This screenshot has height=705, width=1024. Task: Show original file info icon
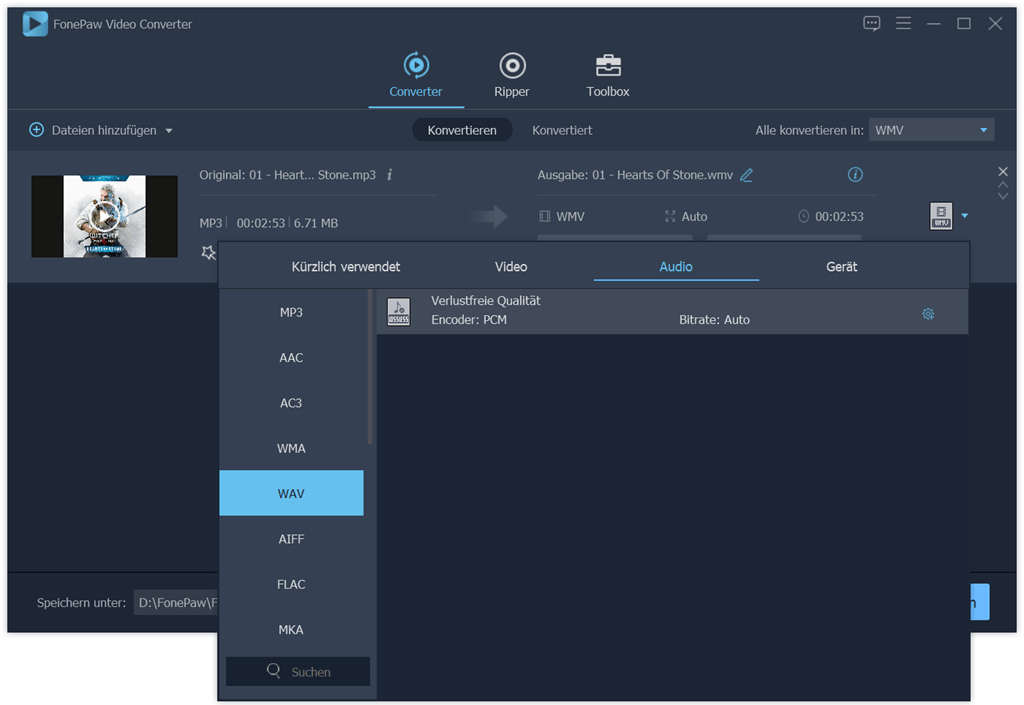(x=390, y=175)
